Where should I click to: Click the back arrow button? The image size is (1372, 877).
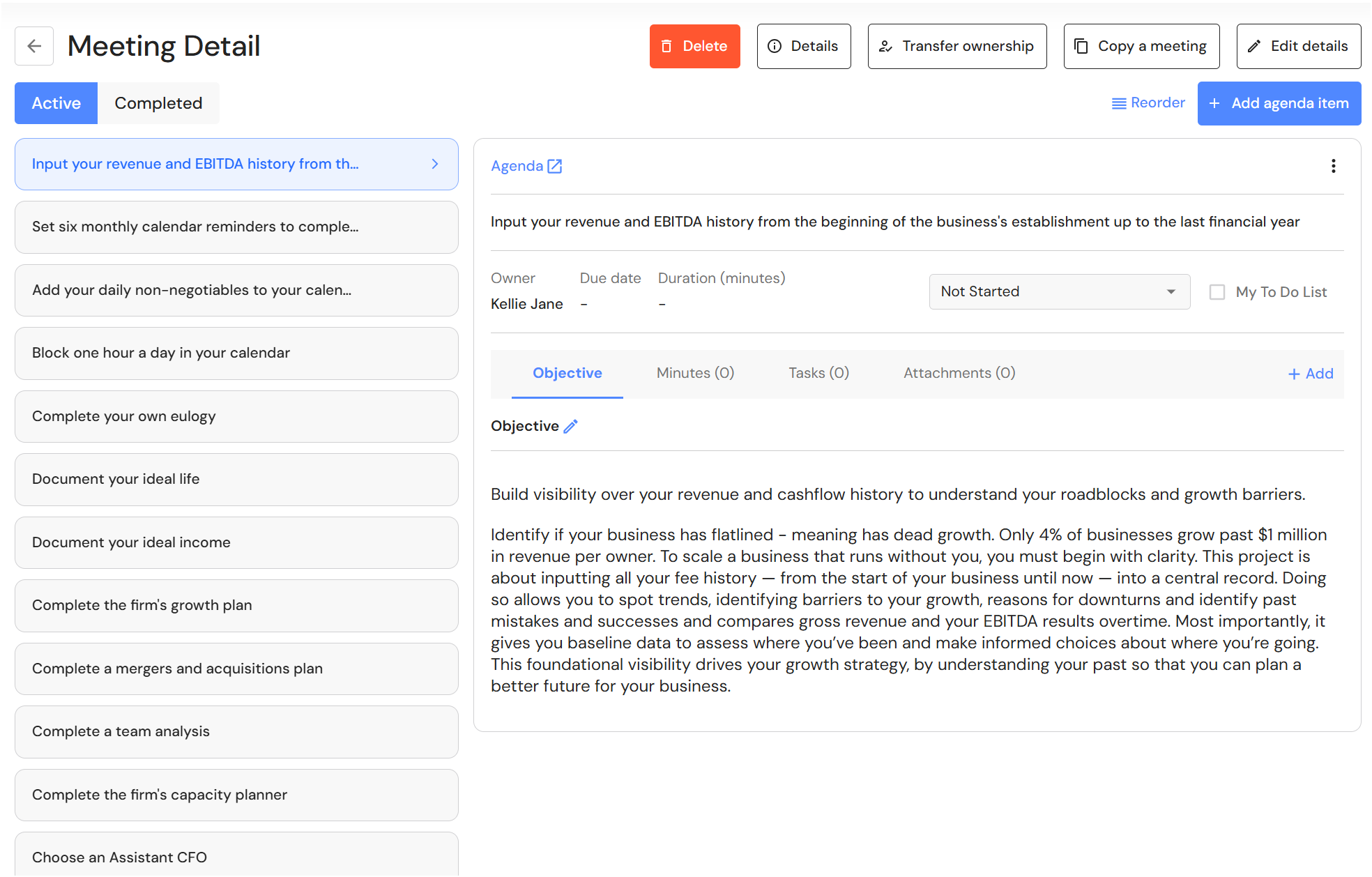click(x=34, y=46)
